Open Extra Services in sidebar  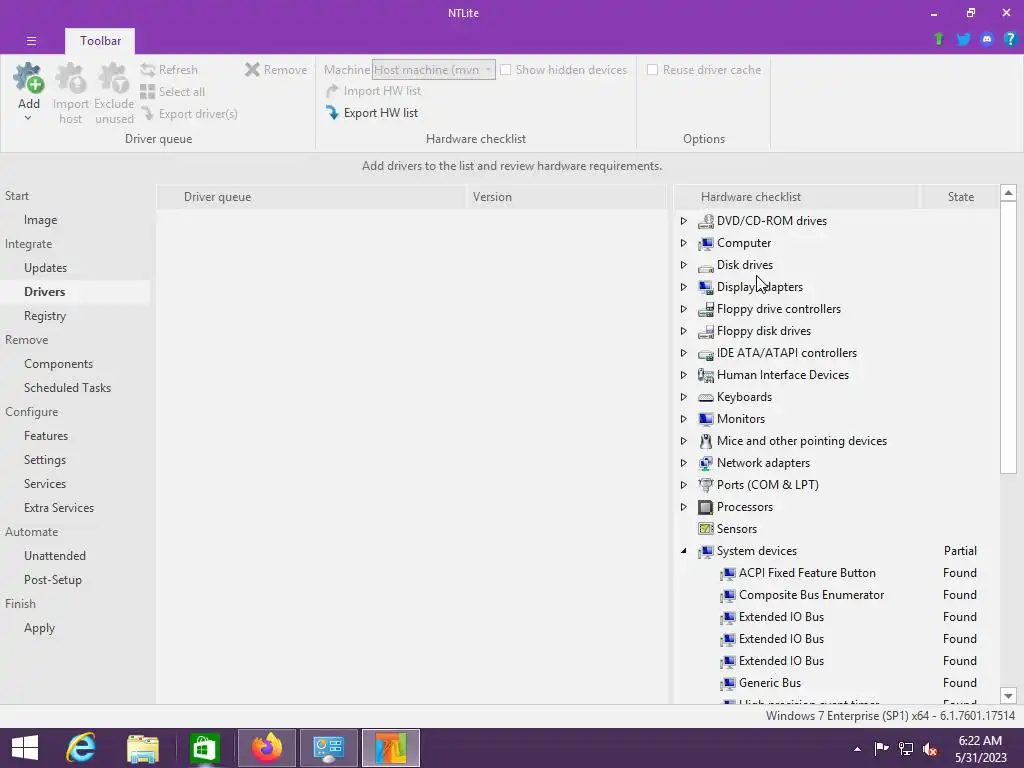pos(59,507)
